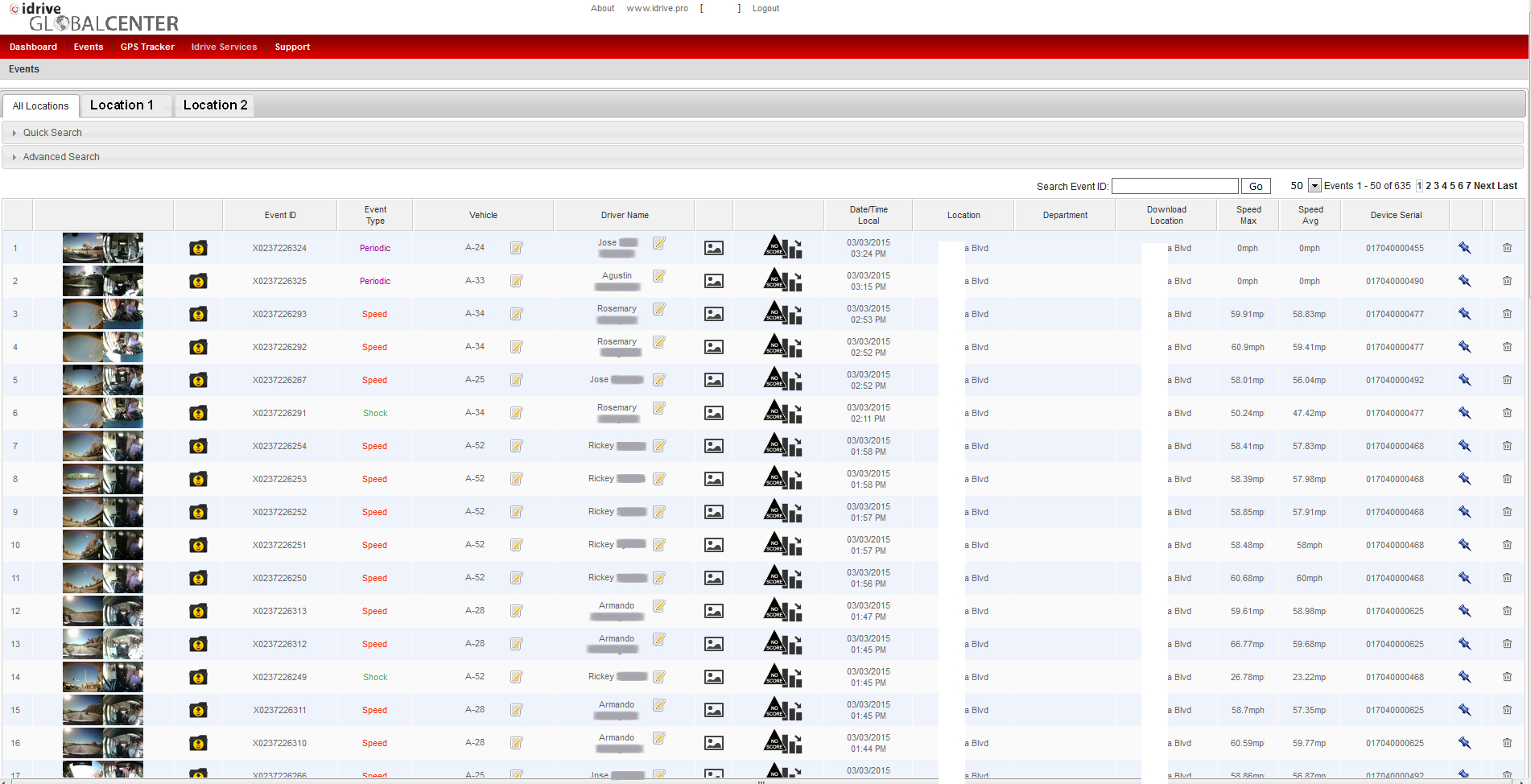Pin event X0237226254 with the pushpin icon
Image resolution: width=1531 pixels, height=784 pixels.
point(1464,446)
